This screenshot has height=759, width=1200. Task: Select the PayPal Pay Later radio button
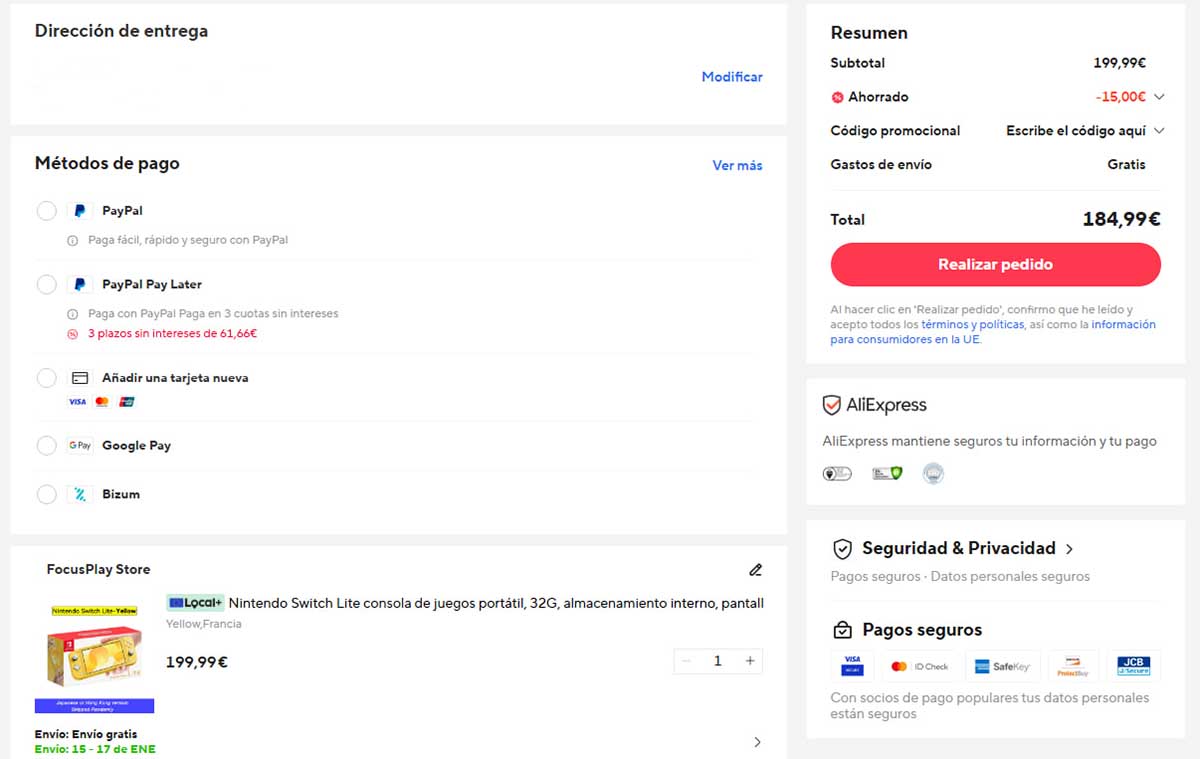coord(46,284)
